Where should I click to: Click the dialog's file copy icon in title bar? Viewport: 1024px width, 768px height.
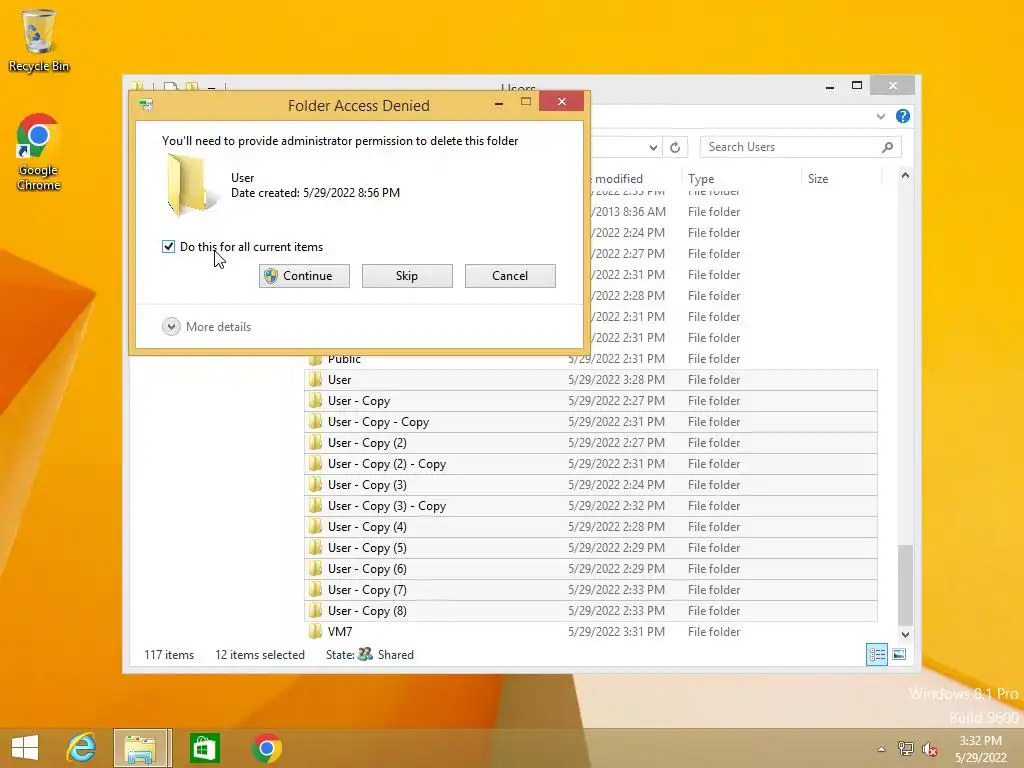[146, 104]
